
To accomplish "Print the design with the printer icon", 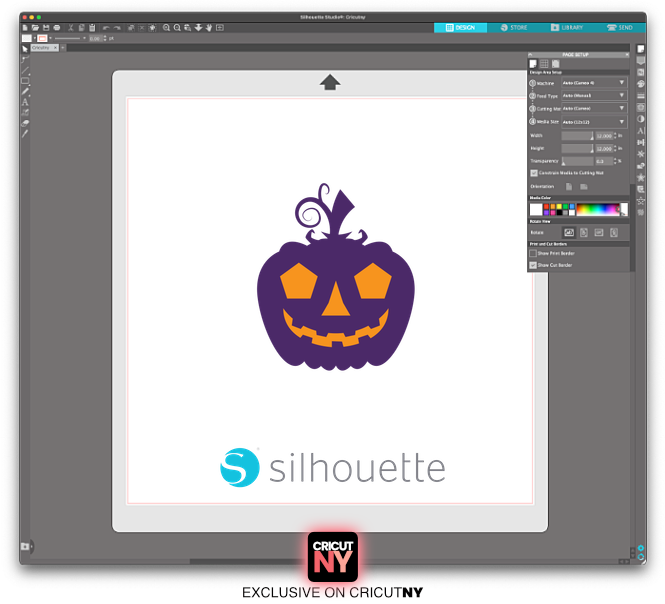I will (x=56, y=28).
